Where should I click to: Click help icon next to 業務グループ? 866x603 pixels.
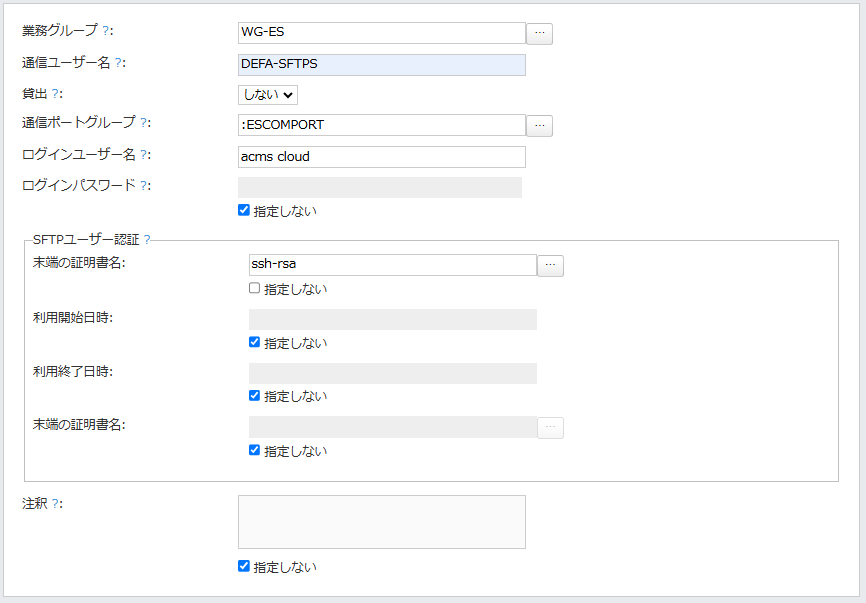[x=106, y=32]
